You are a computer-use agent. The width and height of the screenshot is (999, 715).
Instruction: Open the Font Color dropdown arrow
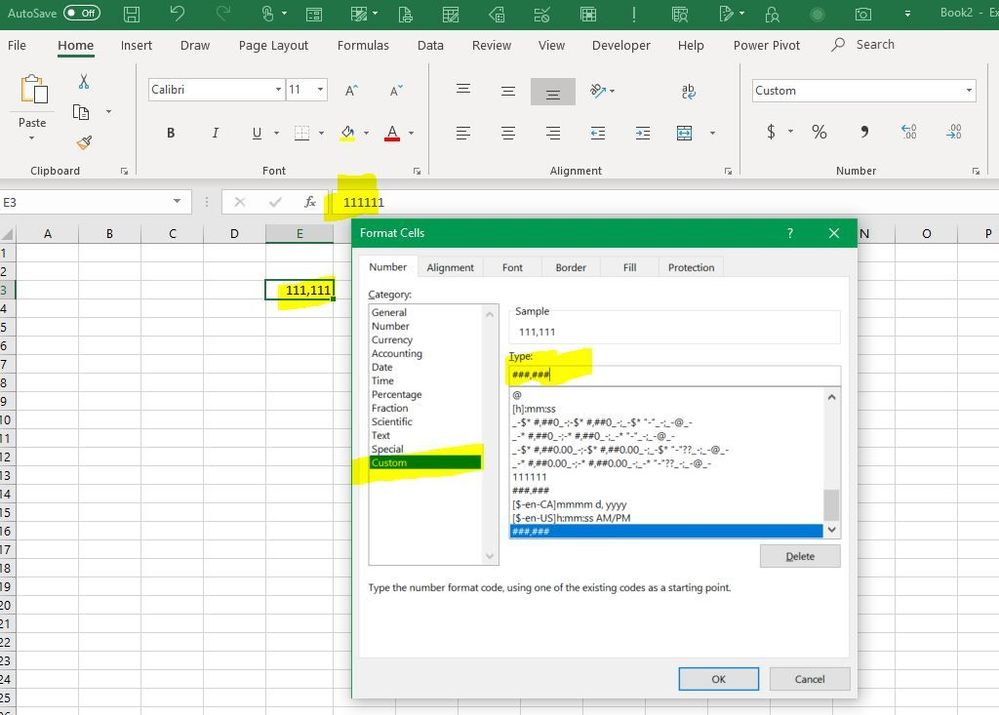pos(411,133)
